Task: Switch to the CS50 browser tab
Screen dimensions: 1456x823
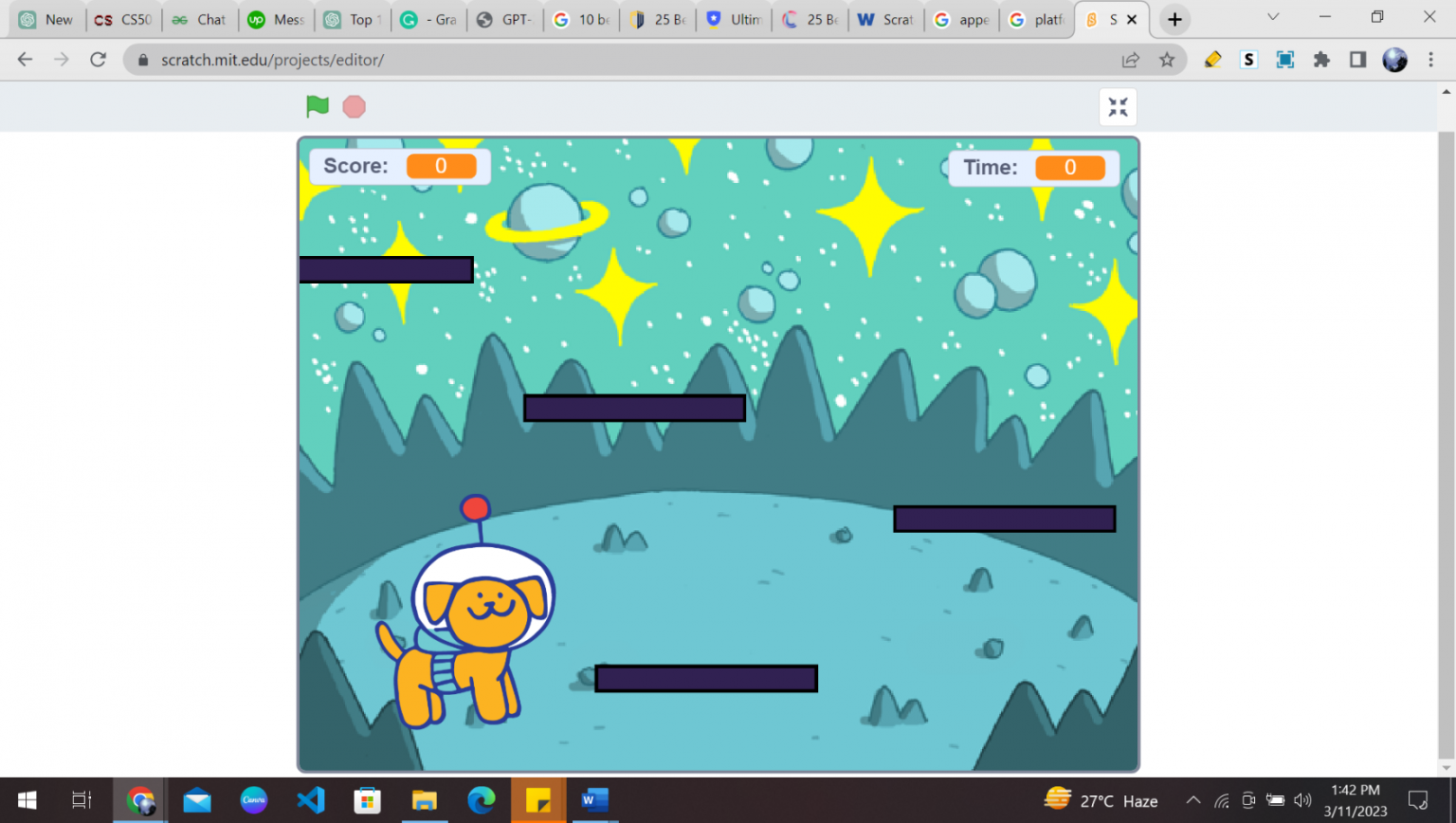Action: [x=123, y=18]
